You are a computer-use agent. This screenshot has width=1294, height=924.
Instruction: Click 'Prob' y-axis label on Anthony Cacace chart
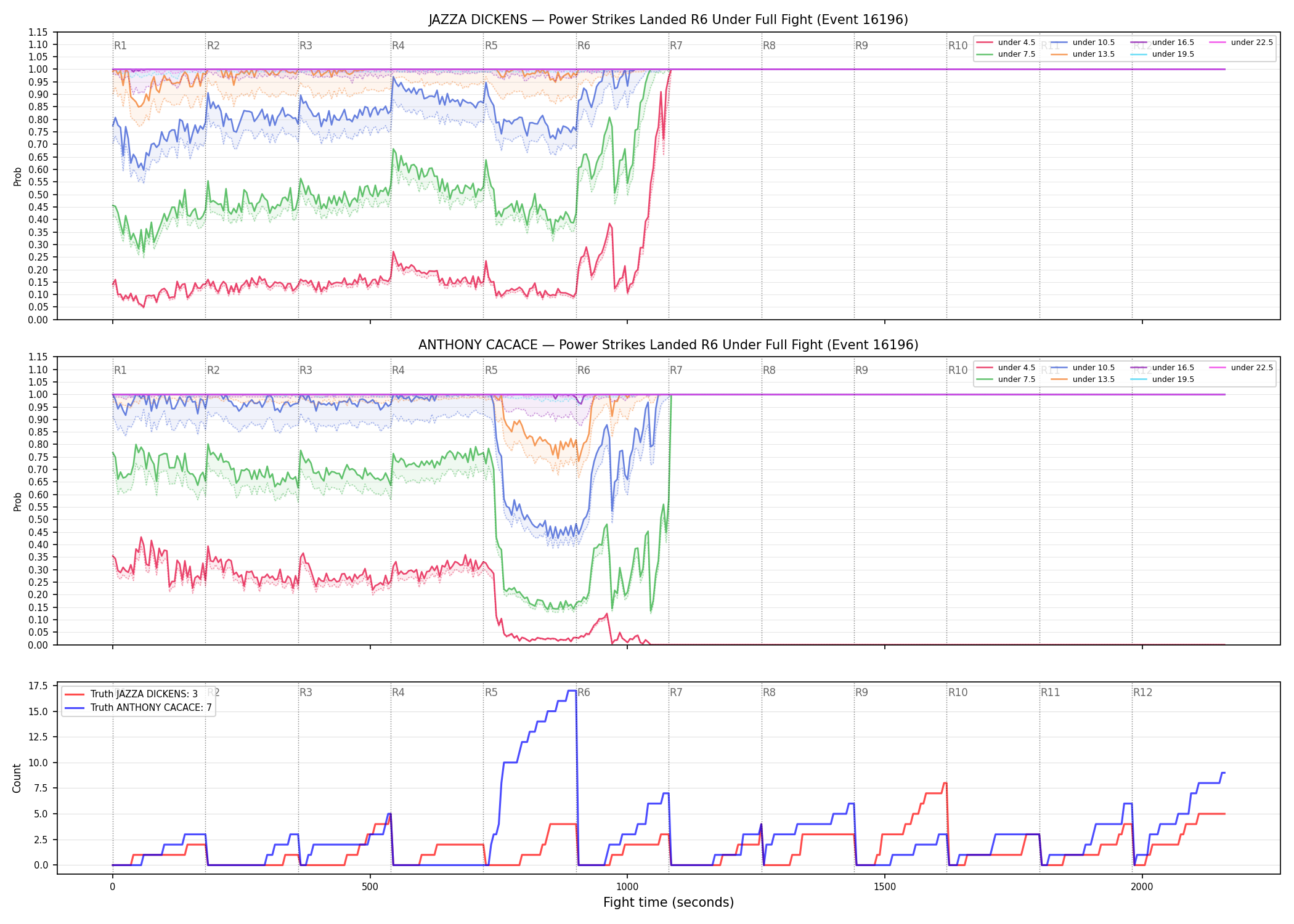[x=17, y=501]
